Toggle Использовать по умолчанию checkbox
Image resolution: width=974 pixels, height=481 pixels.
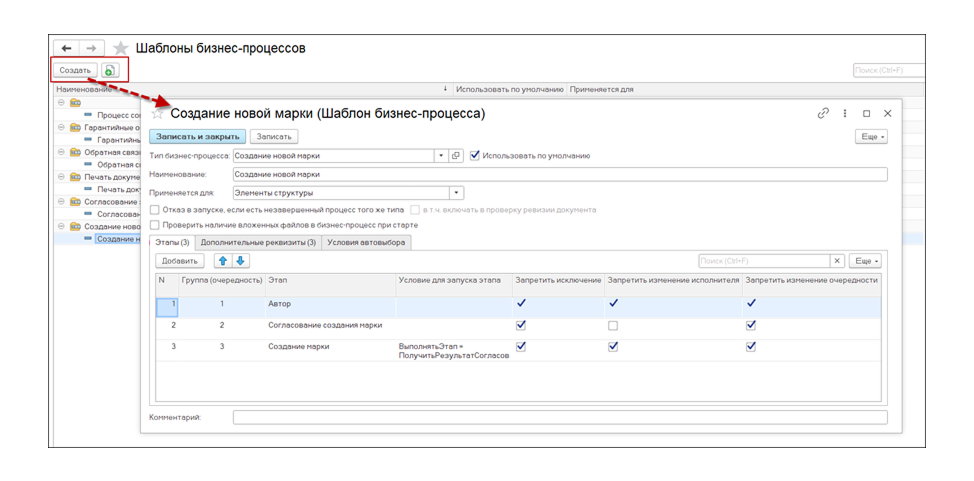point(475,155)
